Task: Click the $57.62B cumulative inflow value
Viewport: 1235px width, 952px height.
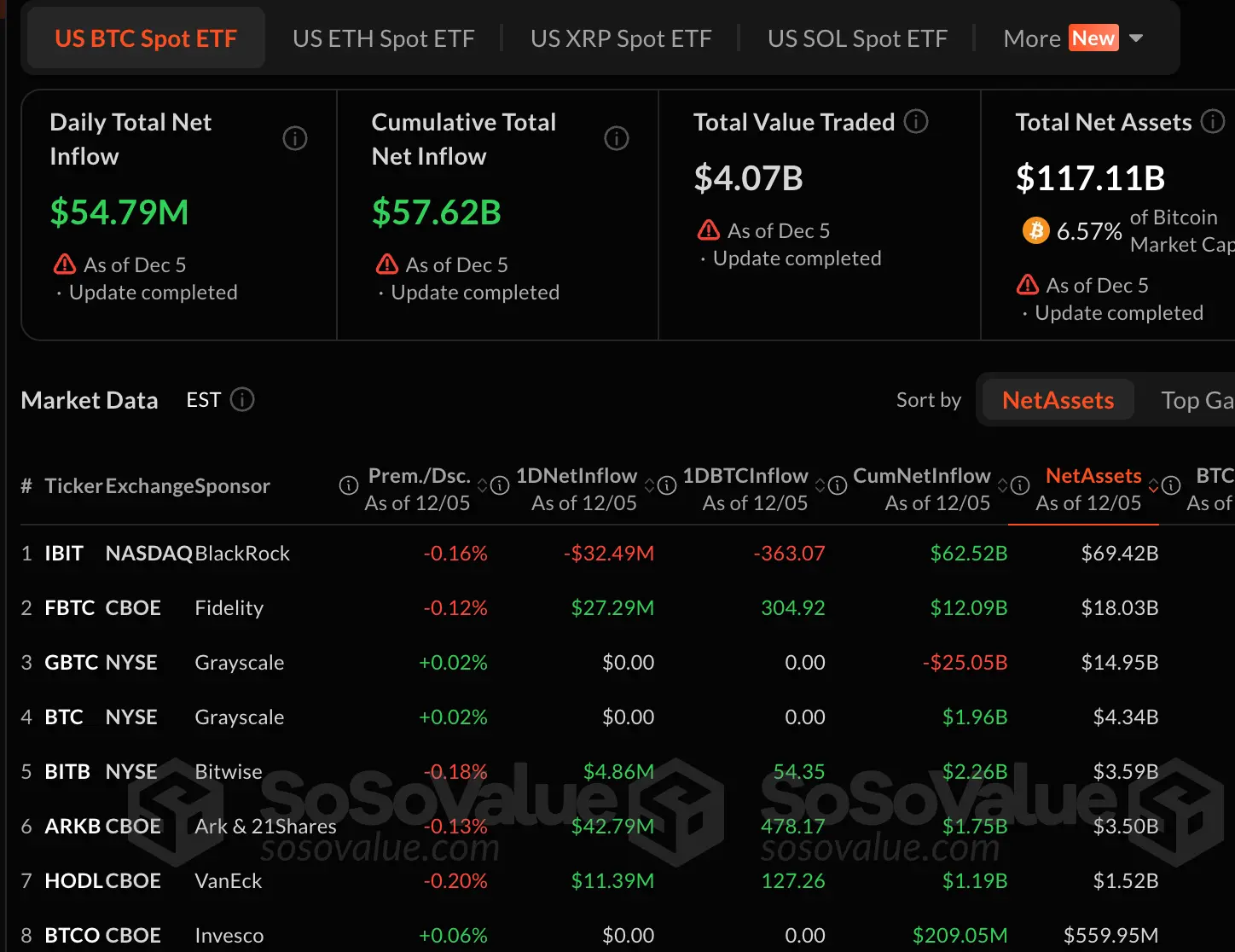Action: click(437, 212)
